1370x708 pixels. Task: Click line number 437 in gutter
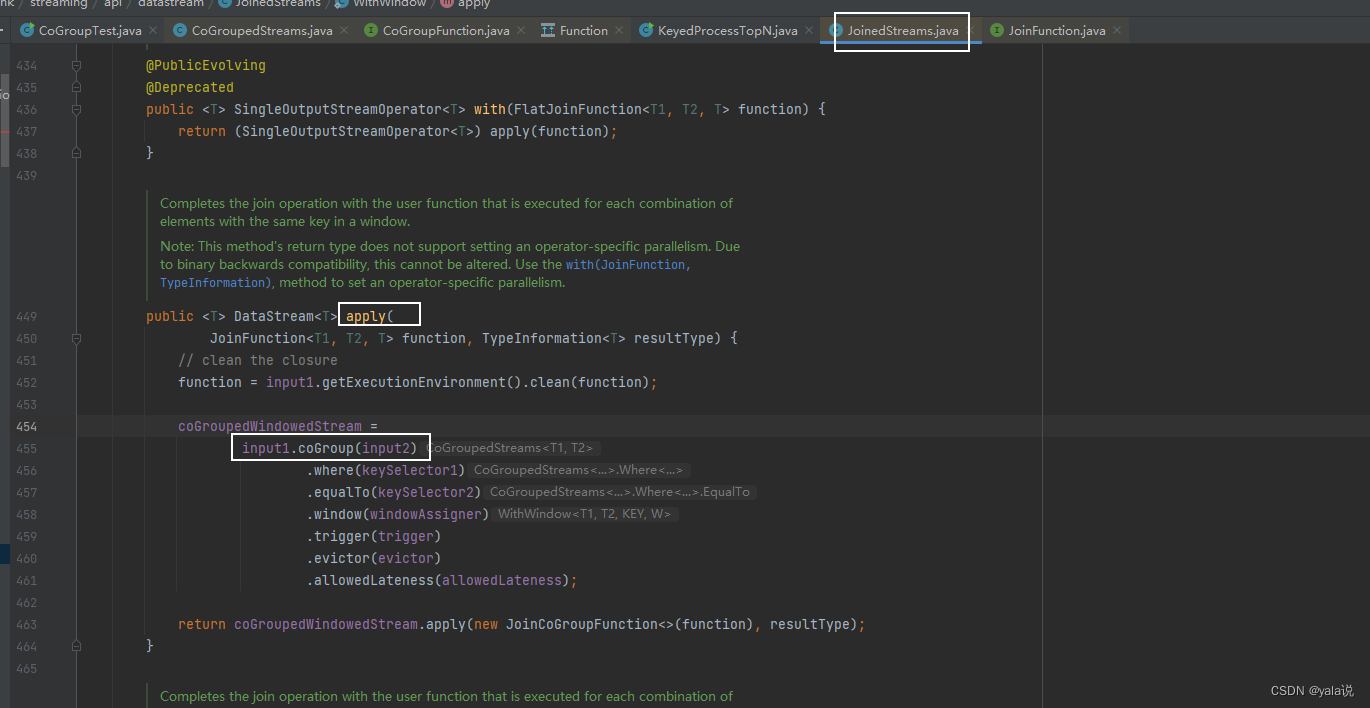pyautogui.click(x=27, y=131)
